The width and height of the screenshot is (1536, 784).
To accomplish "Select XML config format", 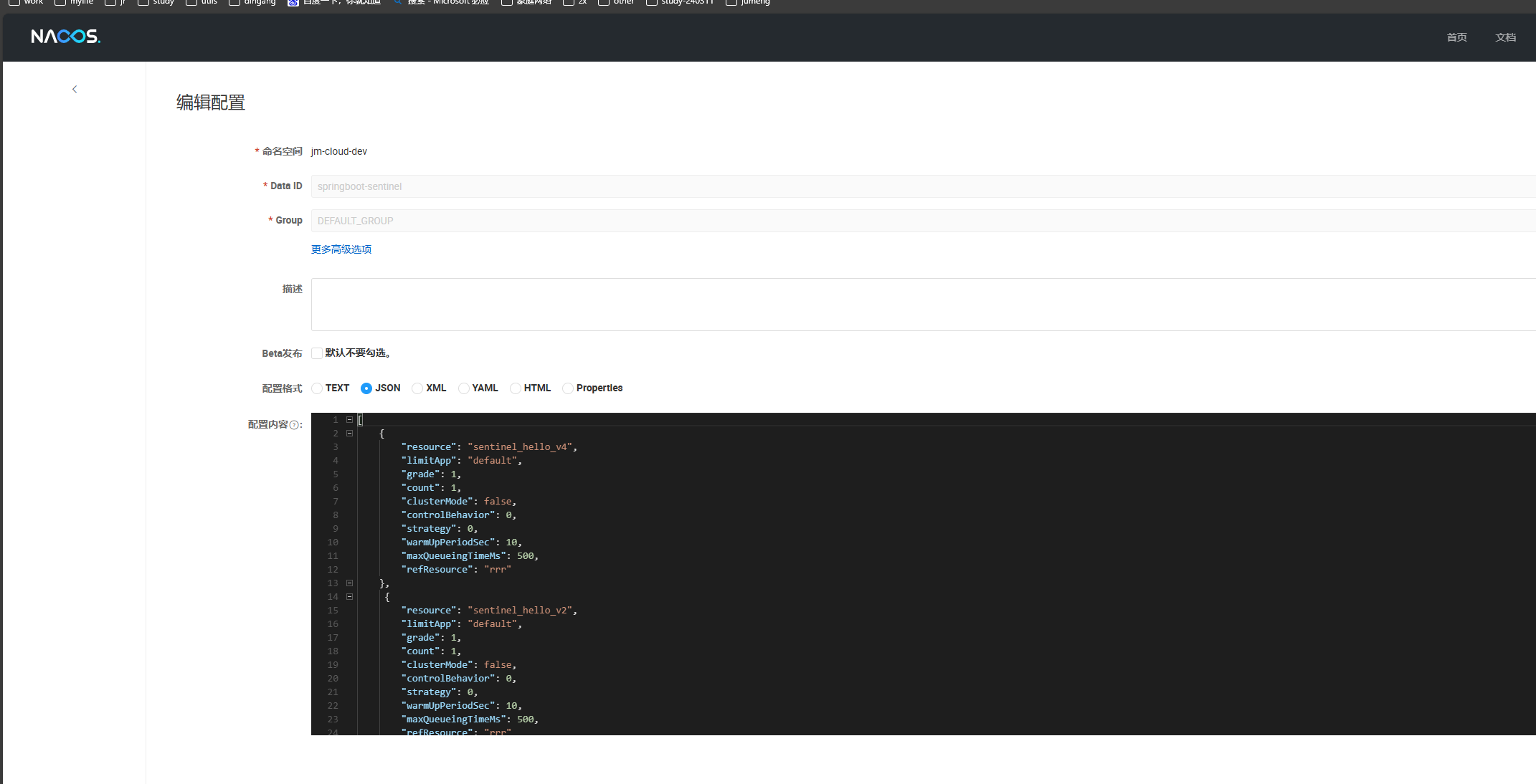I will click(x=417, y=388).
